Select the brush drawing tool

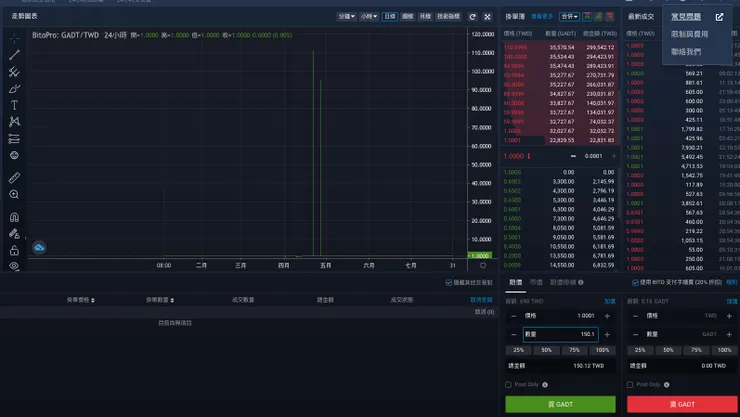pyautogui.click(x=14, y=89)
